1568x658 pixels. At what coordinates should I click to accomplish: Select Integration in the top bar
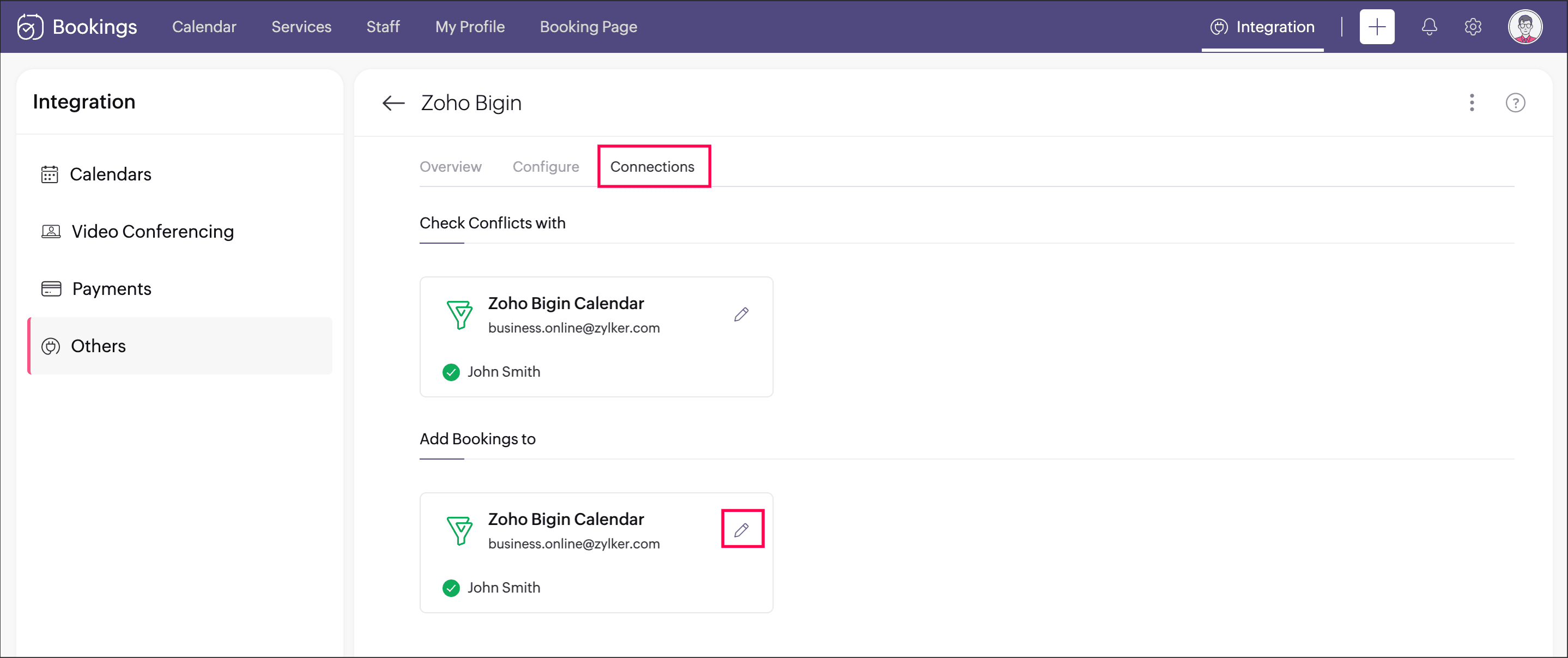pos(1262,27)
